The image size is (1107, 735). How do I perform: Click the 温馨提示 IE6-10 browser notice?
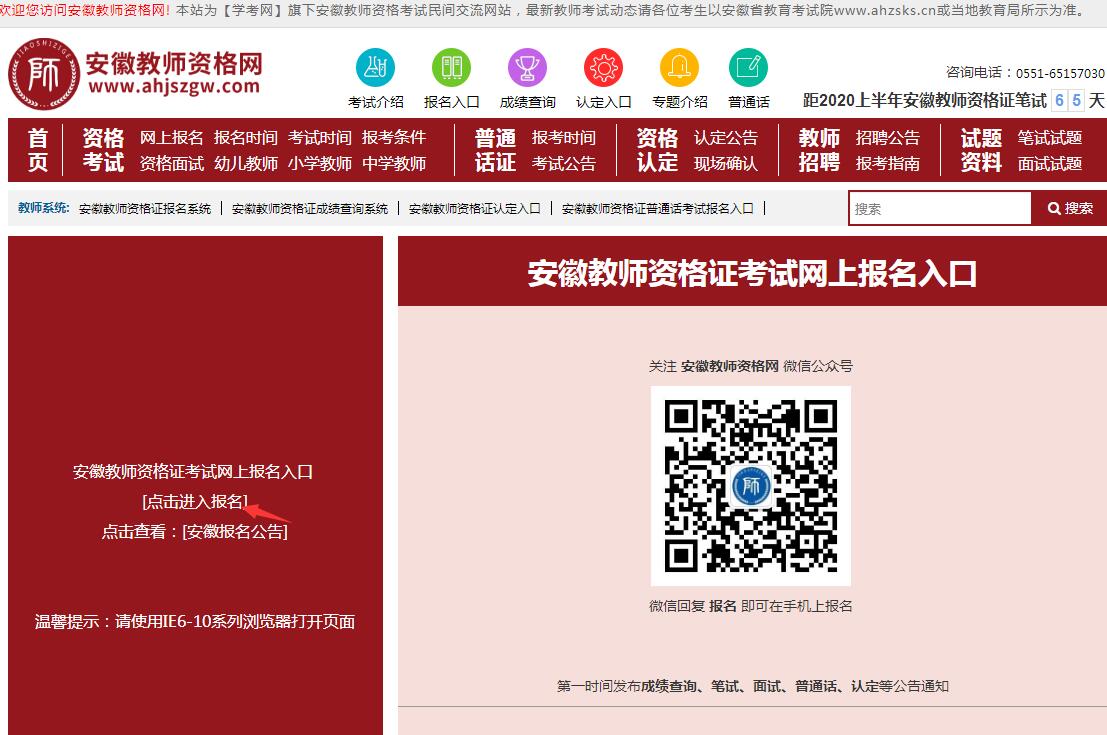pos(195,621)
